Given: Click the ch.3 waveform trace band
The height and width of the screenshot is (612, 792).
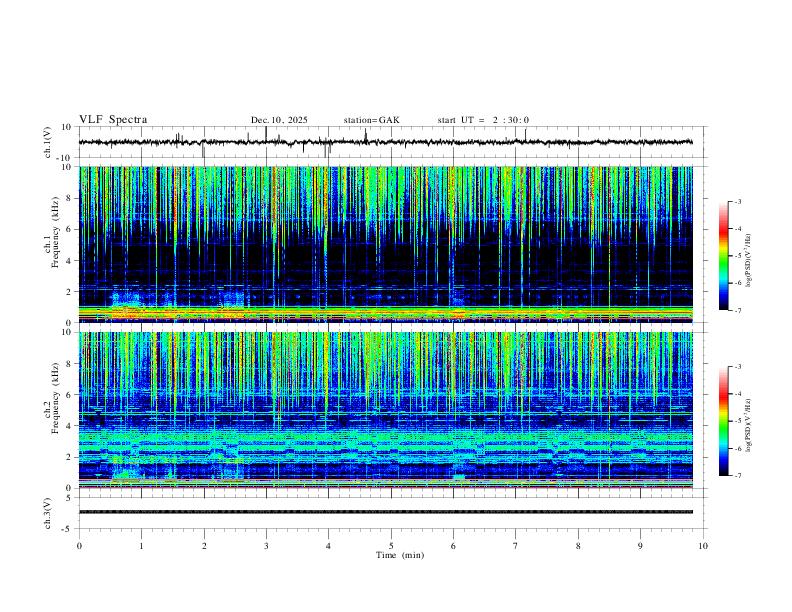Looking at the screenshot, I should [385, 512].
